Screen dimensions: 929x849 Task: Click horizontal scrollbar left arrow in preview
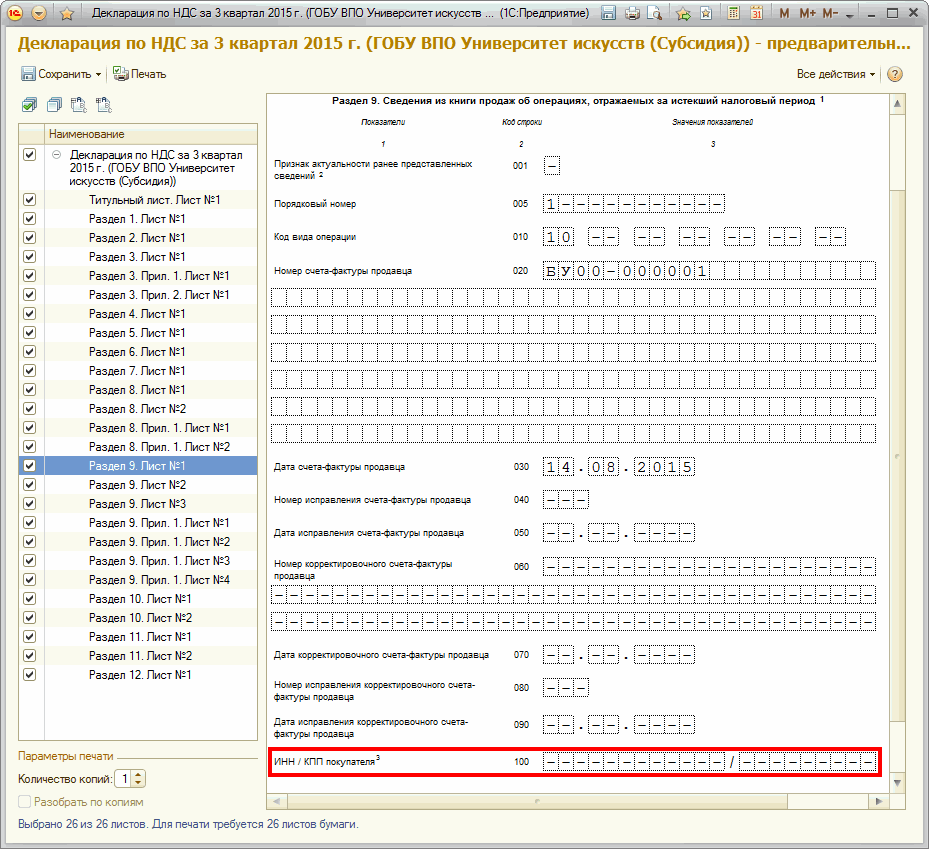click(277, 801)
